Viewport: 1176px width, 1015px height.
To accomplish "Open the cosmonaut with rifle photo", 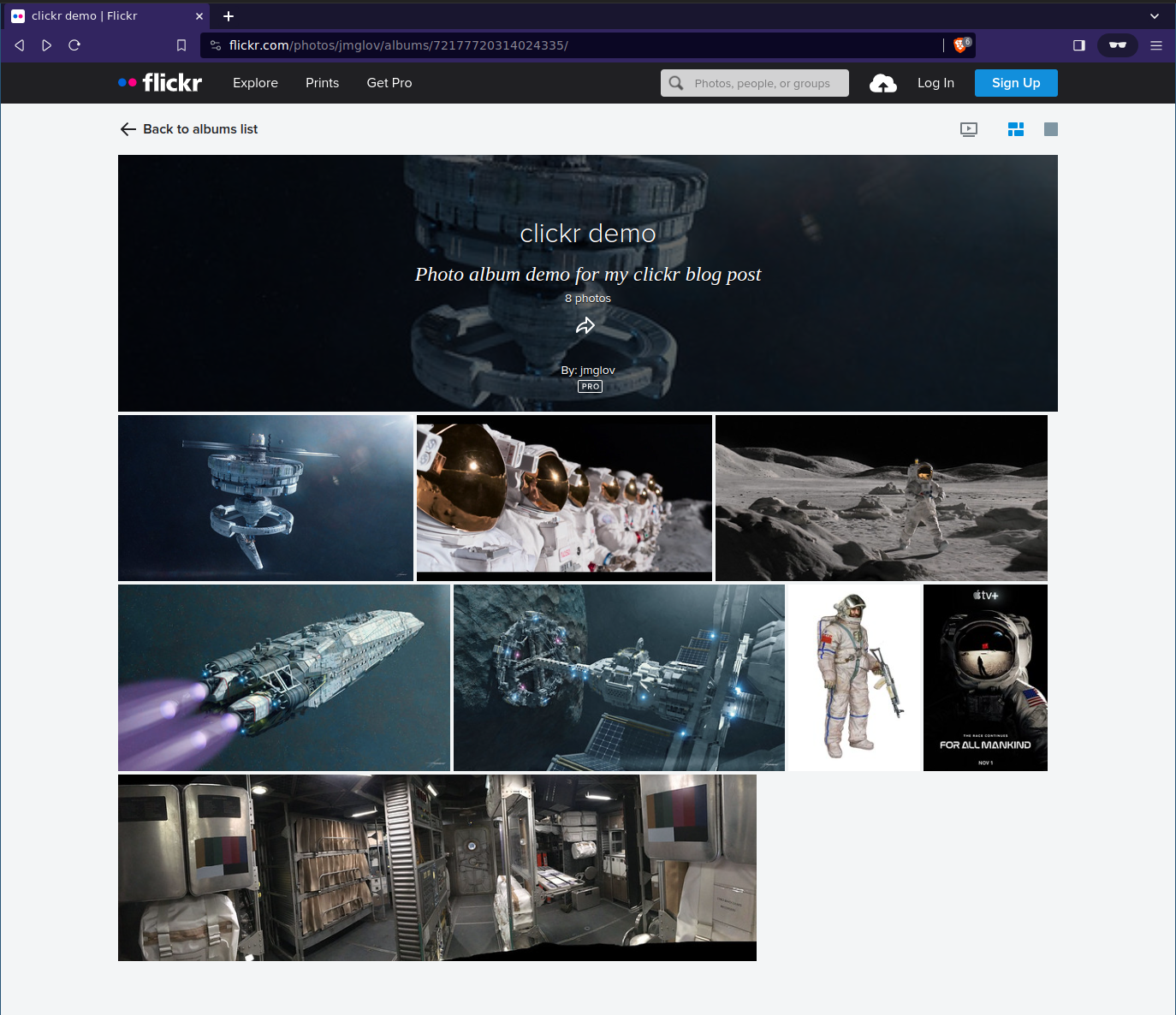I will [854, 678].
